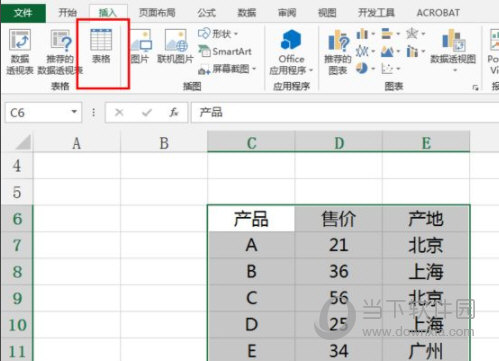Insert a line chart icon
This screenshot has width=499, height=361.
click(x=362, y=51)
